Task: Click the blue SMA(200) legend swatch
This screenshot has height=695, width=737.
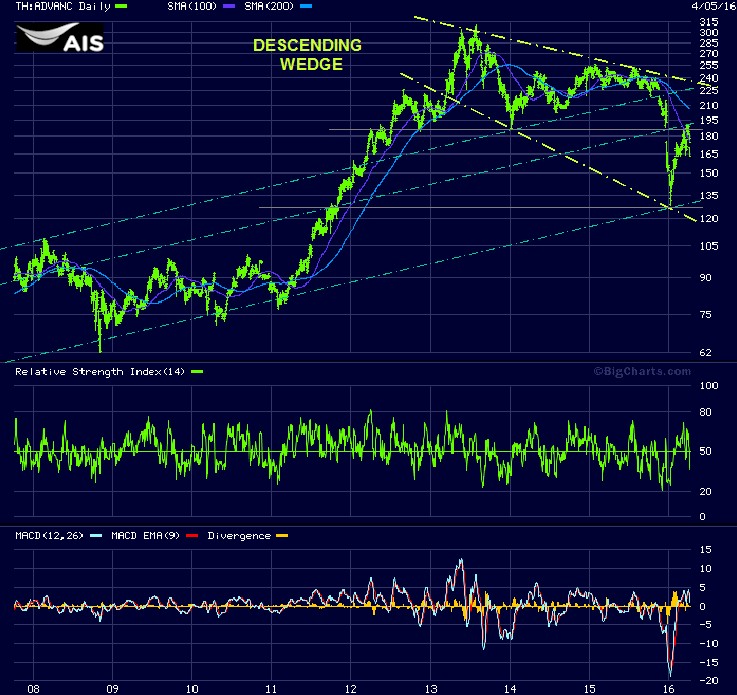Action: click(x=306, y=6)
